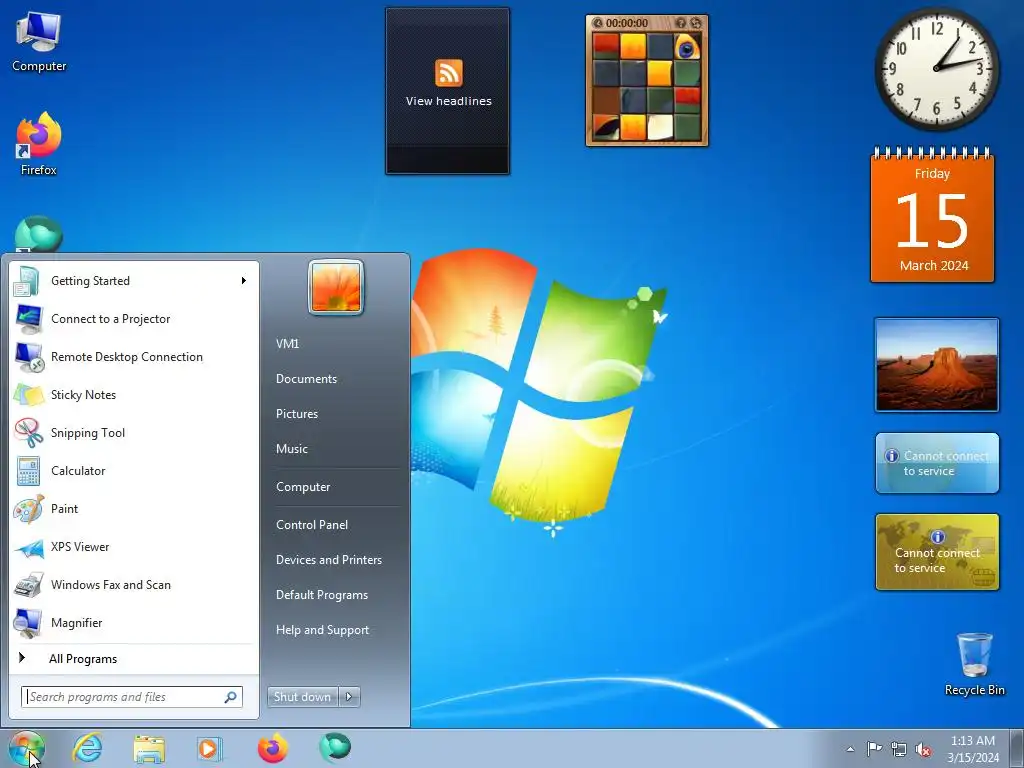Show hidden tray icons arrow
Viewport: 1024px width, 768px height.
850,749
